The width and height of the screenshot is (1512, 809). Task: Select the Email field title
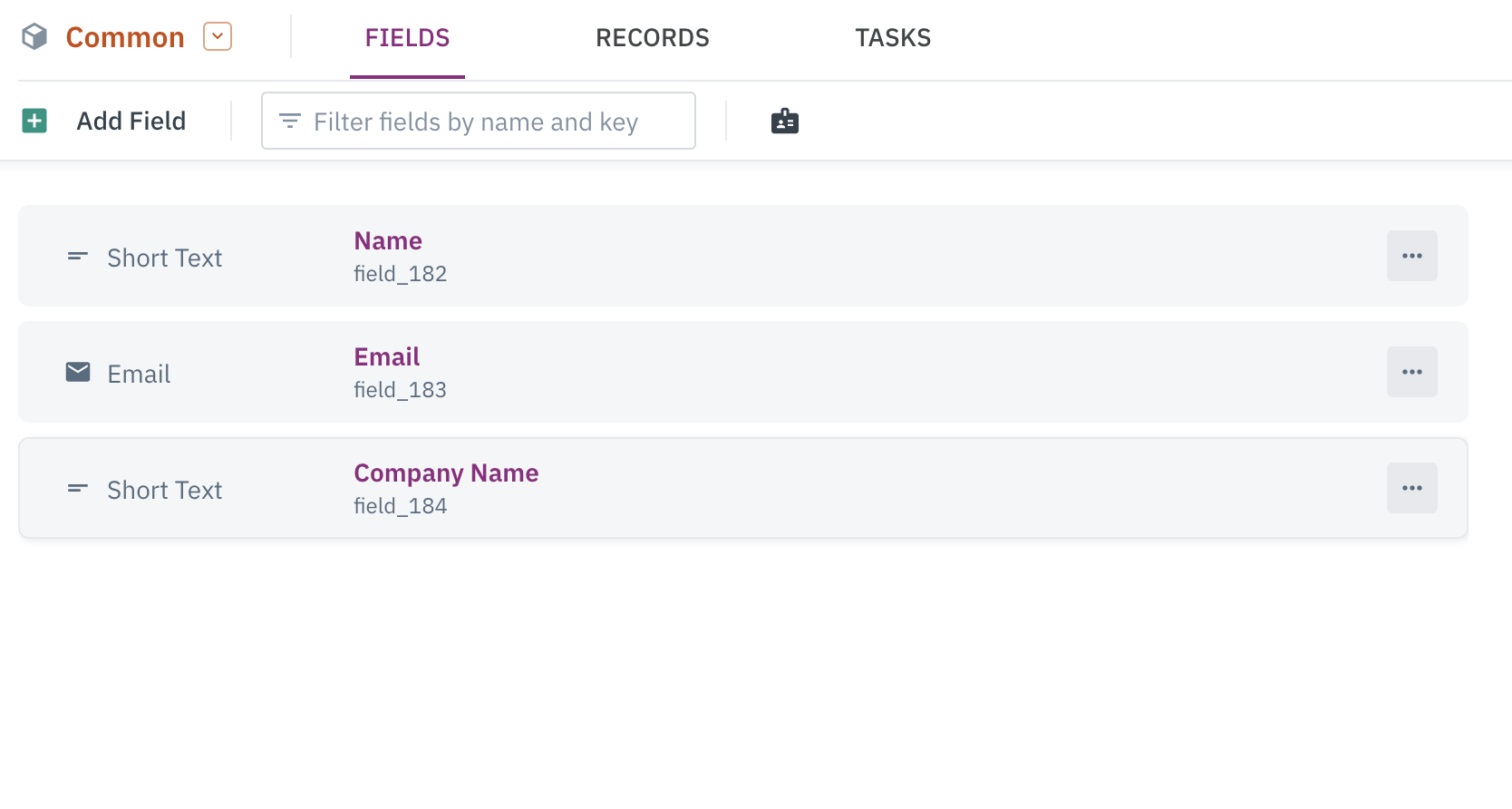[387, 357]
